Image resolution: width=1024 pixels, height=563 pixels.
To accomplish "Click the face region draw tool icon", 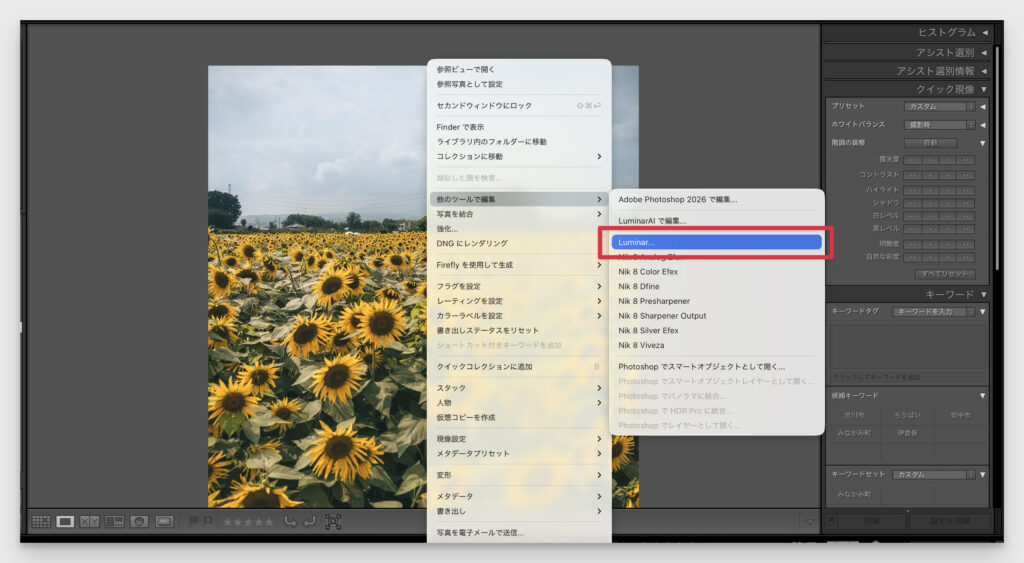I will pos(333,522).
